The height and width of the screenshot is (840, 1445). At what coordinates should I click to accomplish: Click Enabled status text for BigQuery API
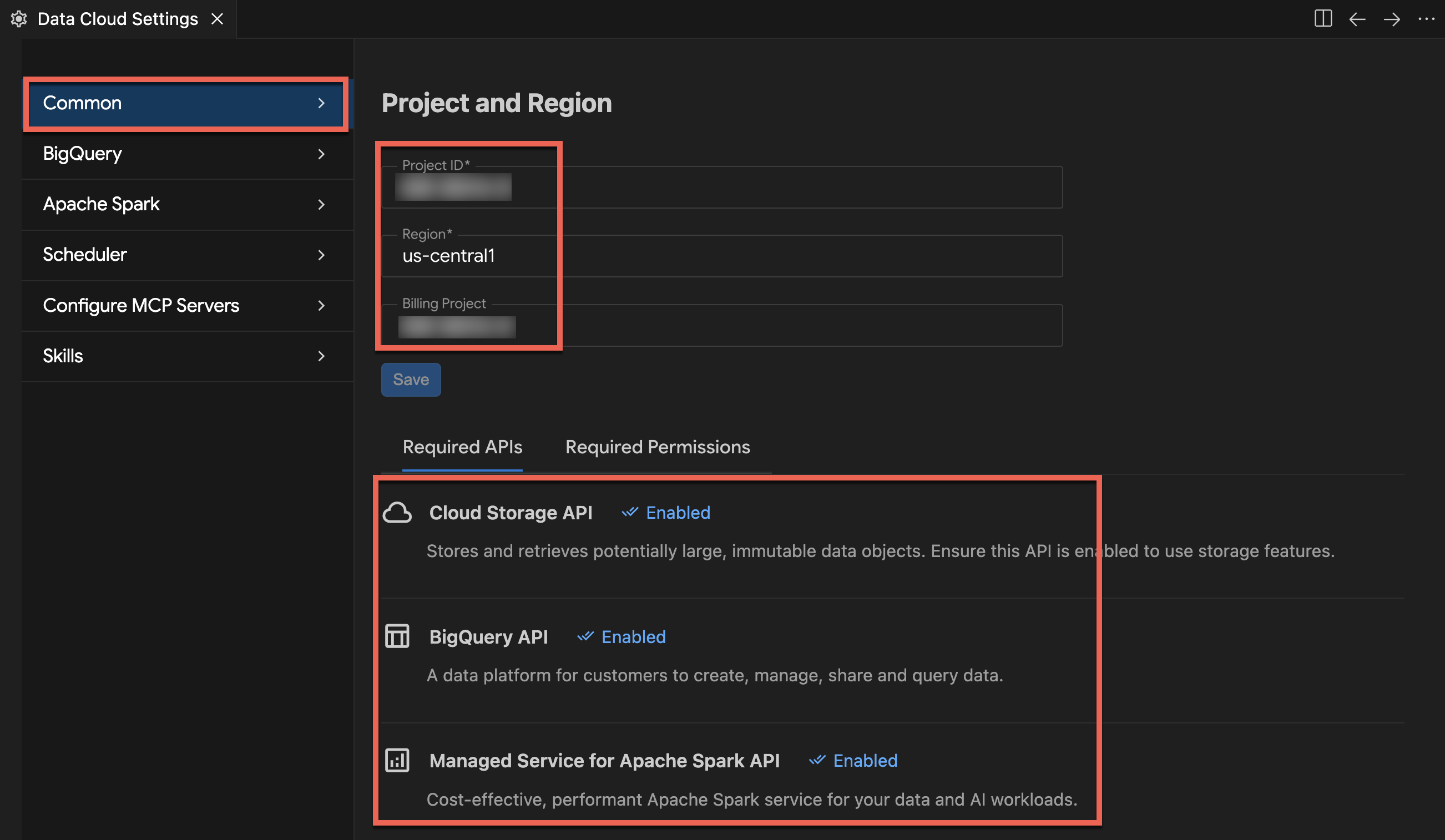(x=633, y=637)
